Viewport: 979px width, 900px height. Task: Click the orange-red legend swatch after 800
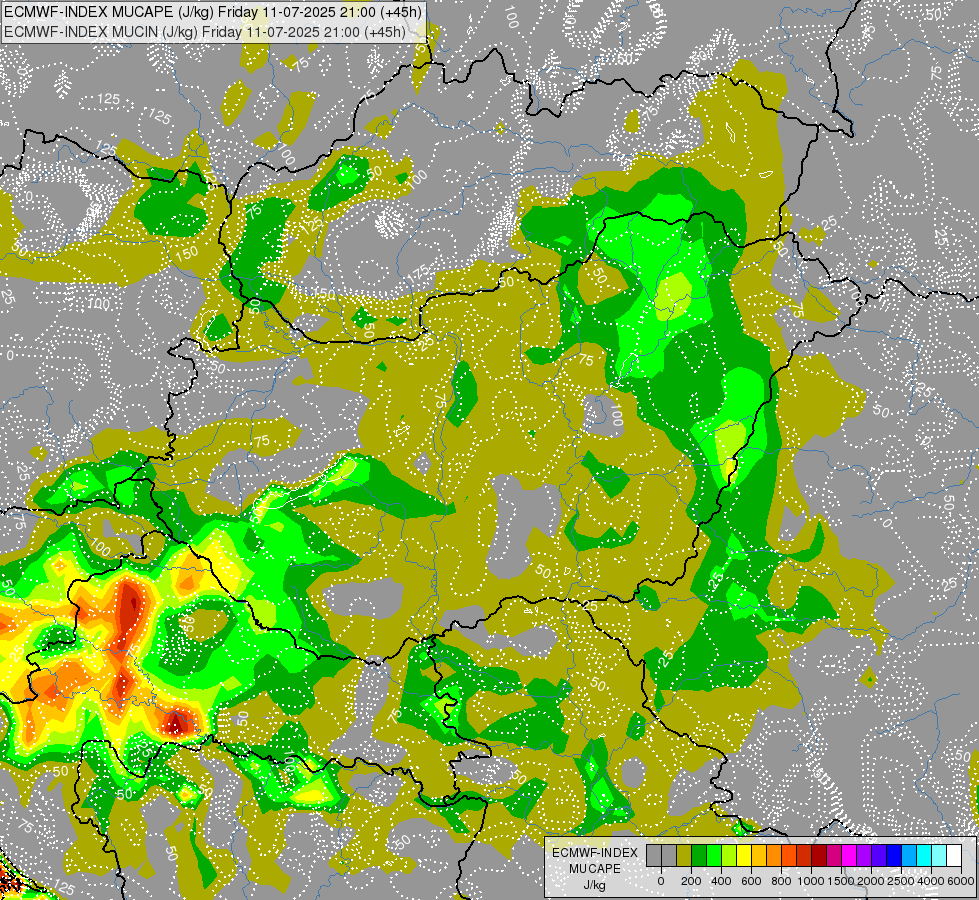789,856
